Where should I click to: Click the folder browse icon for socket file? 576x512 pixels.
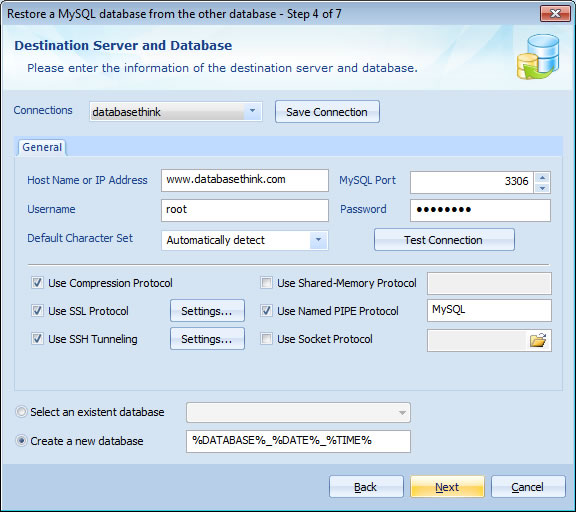(538, 340)
